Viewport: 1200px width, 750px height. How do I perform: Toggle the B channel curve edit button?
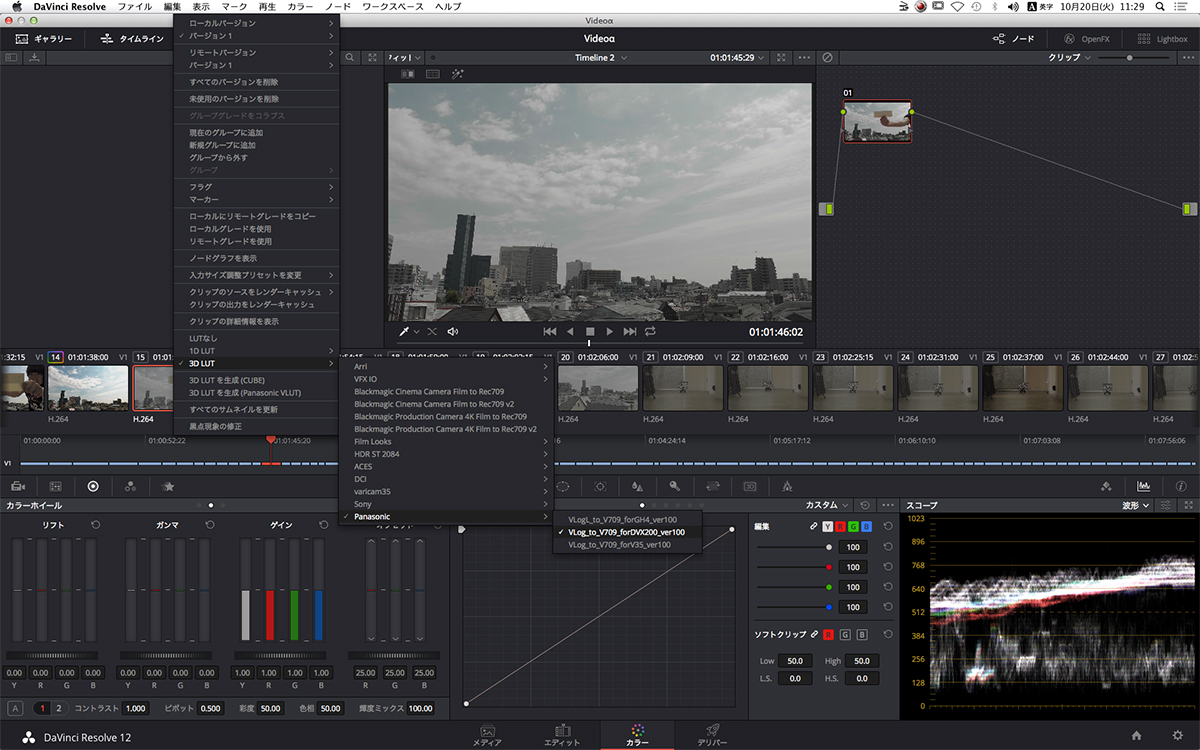pyautogui.click(x=866, y=526)
